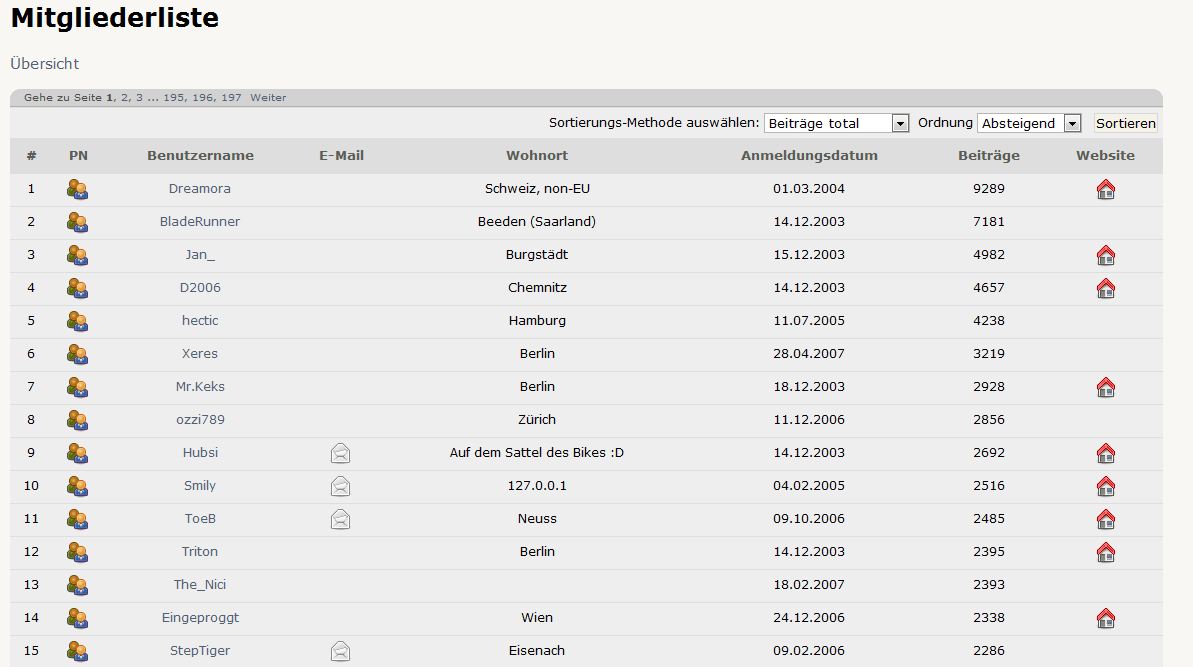This screenshot has width=1193, height=667.
Task: Open the Sortierungs-Methode dropdown
Action: 836,123
